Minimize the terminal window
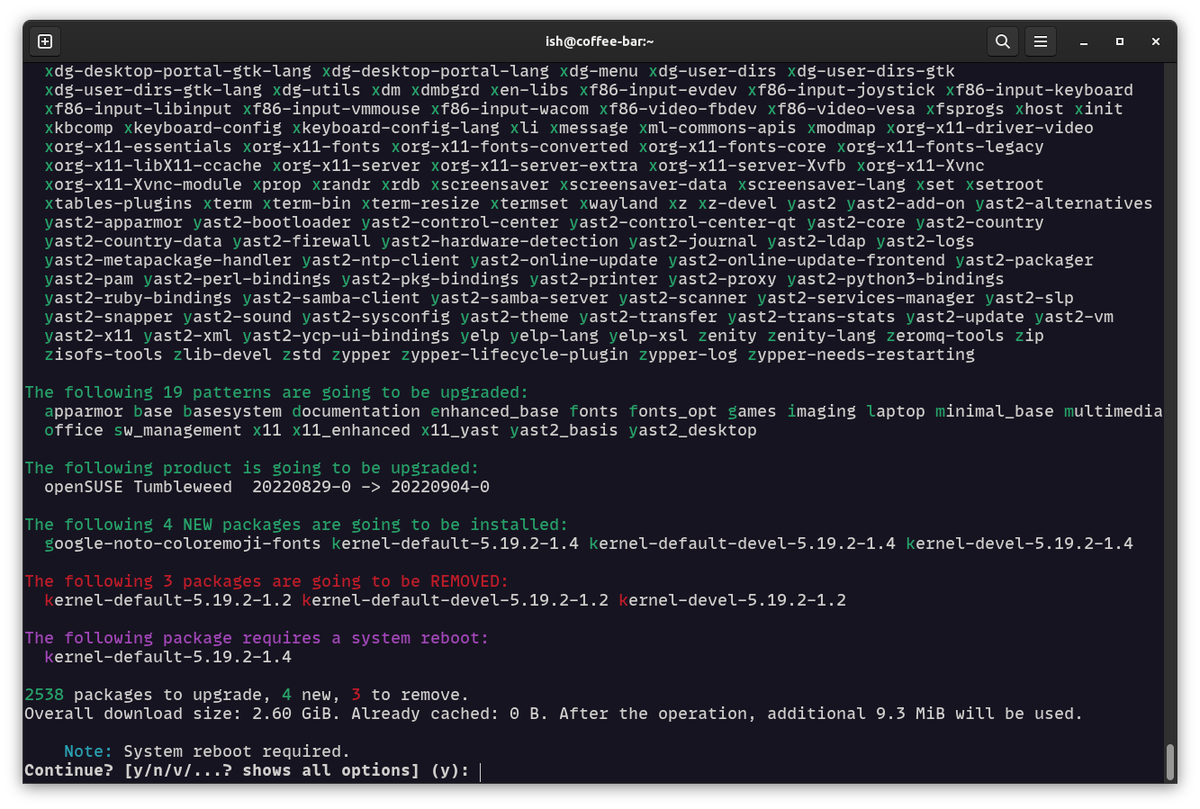Image resolution: width=1200 pixels, height=809 pixels. [1085, 42]
